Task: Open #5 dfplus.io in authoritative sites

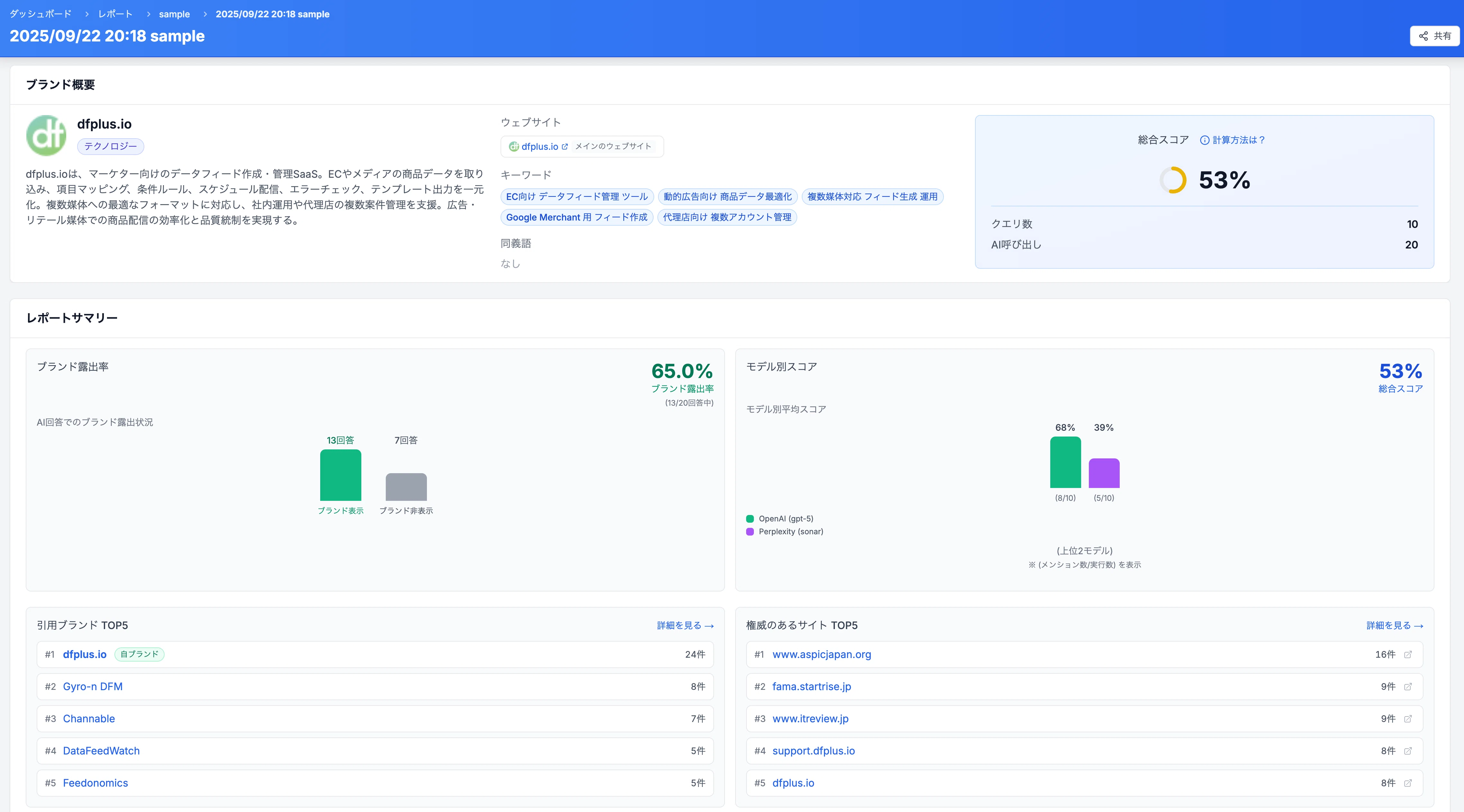Action: pyautogui.click(x=793, y=783)
